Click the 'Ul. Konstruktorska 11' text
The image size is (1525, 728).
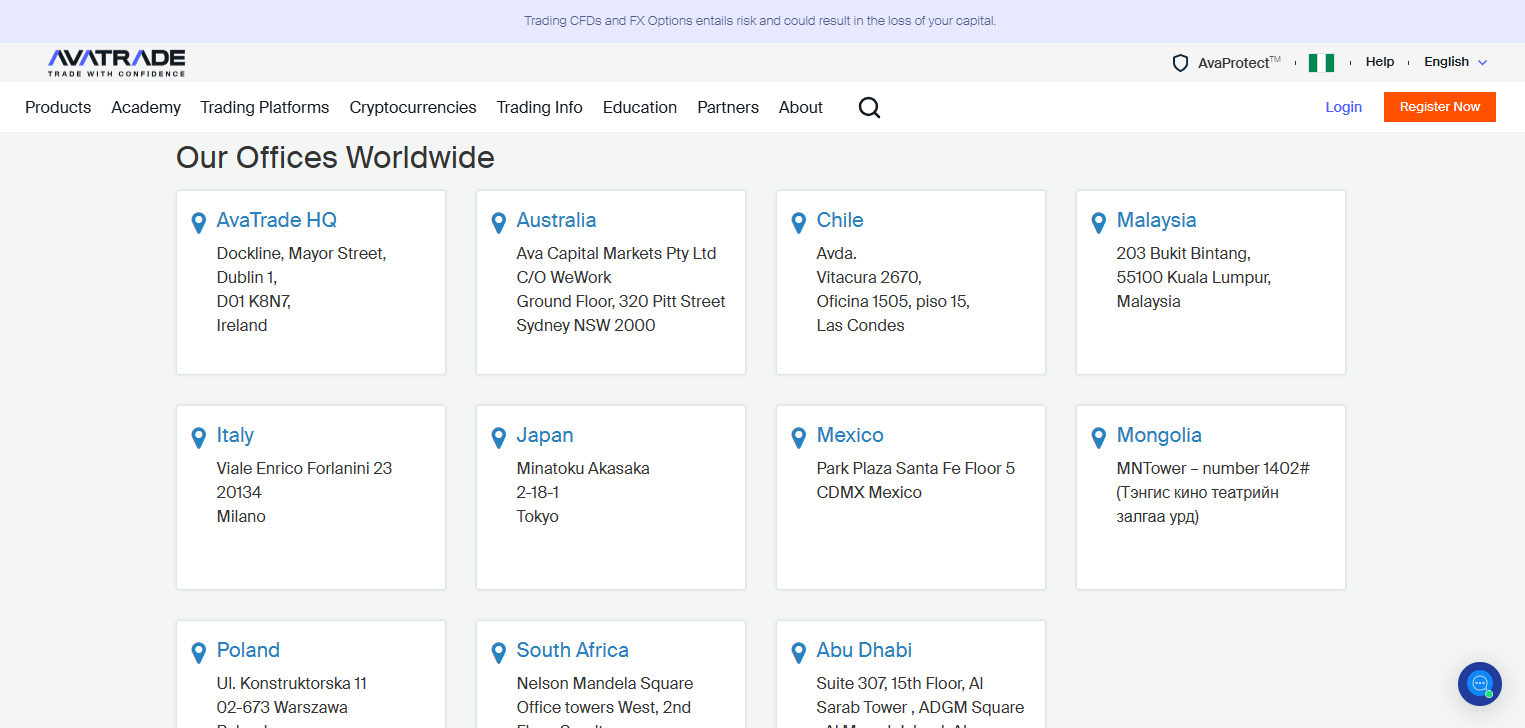(x=292, y=684)
